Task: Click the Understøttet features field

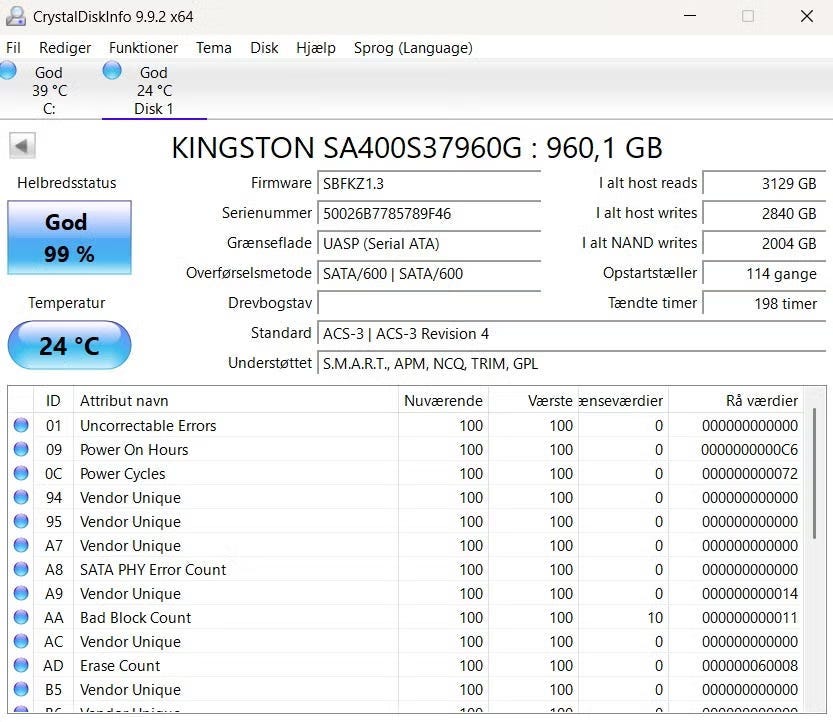Action: coord(572,363)
